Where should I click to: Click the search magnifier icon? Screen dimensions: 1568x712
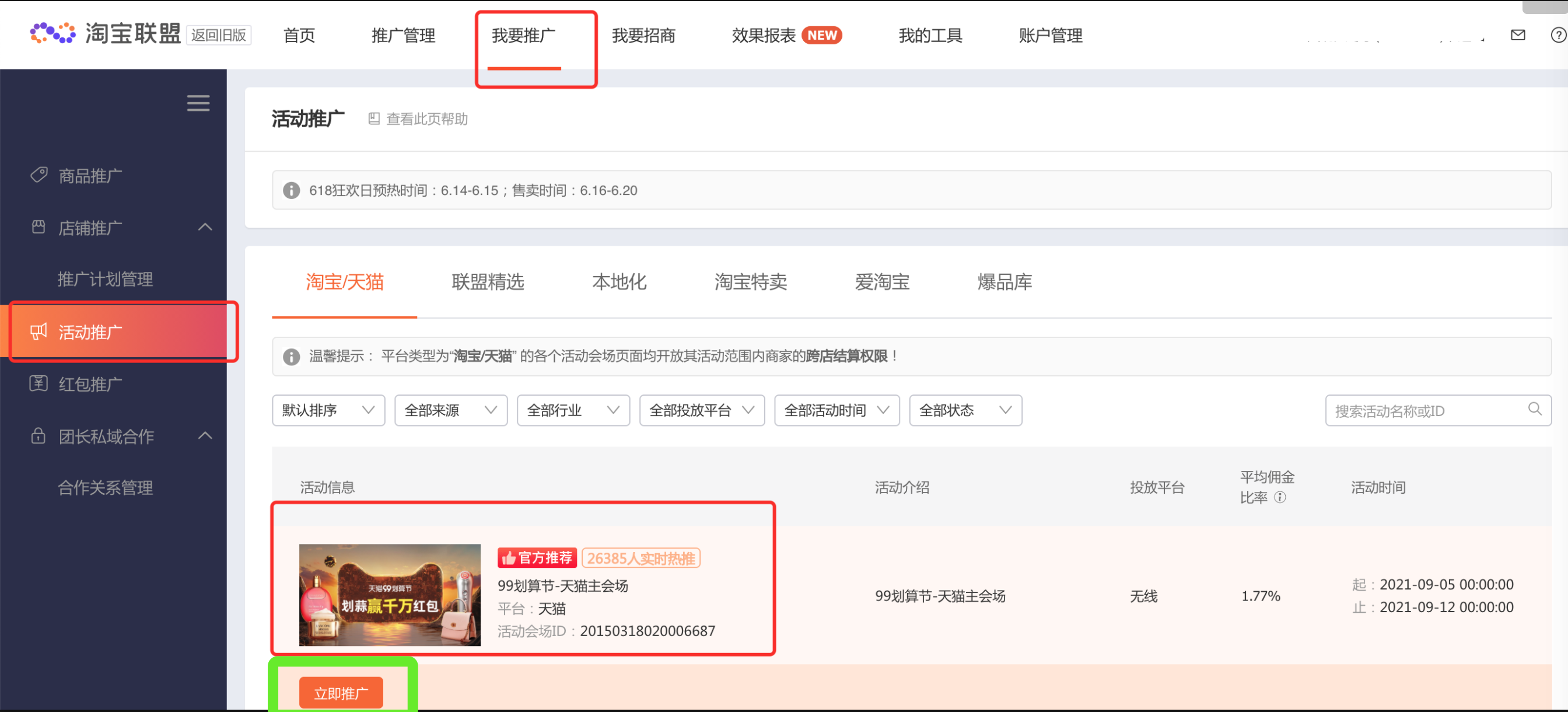(x=1535, y=409)
